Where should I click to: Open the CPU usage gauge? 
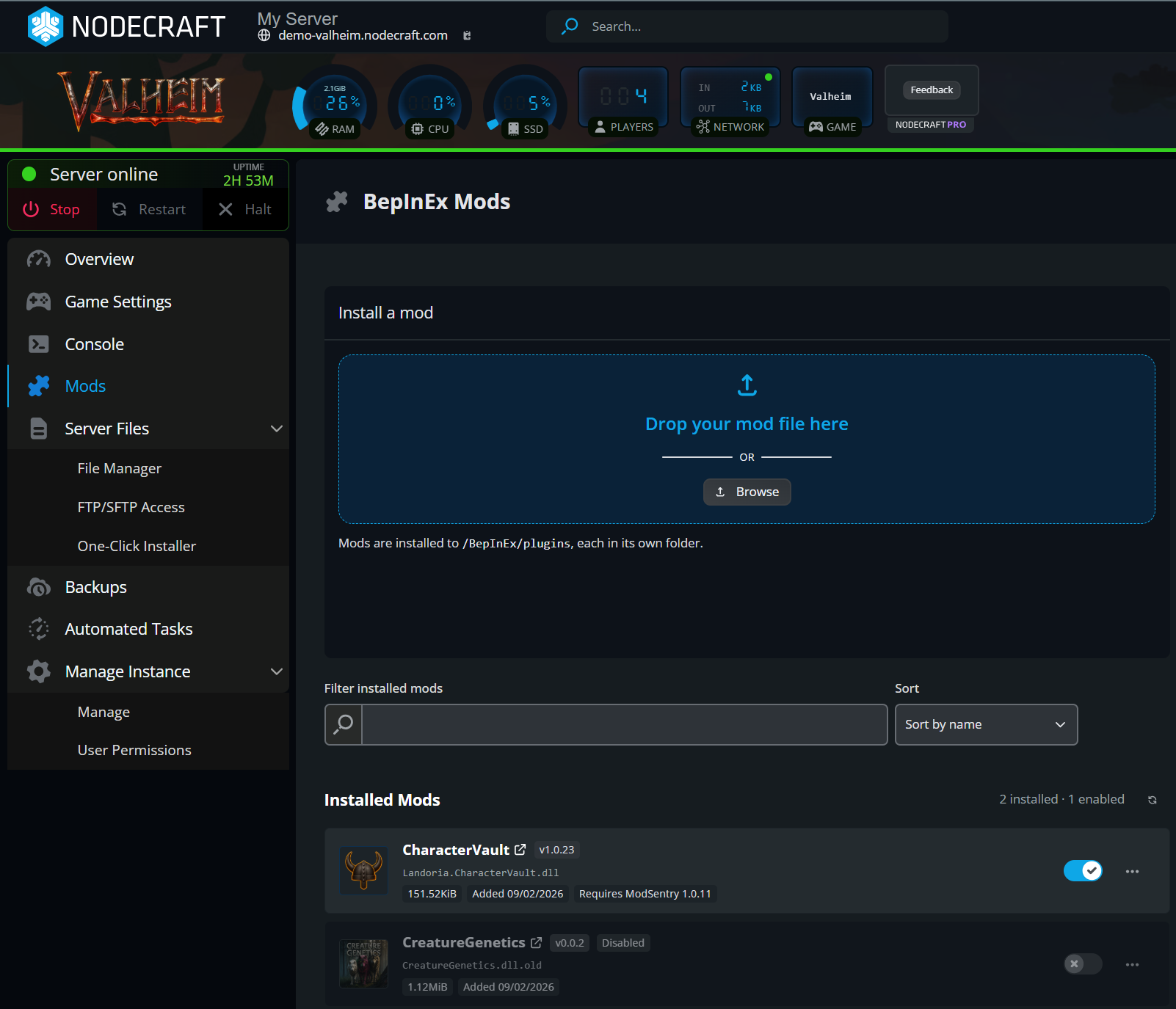(x=430, y=103)
